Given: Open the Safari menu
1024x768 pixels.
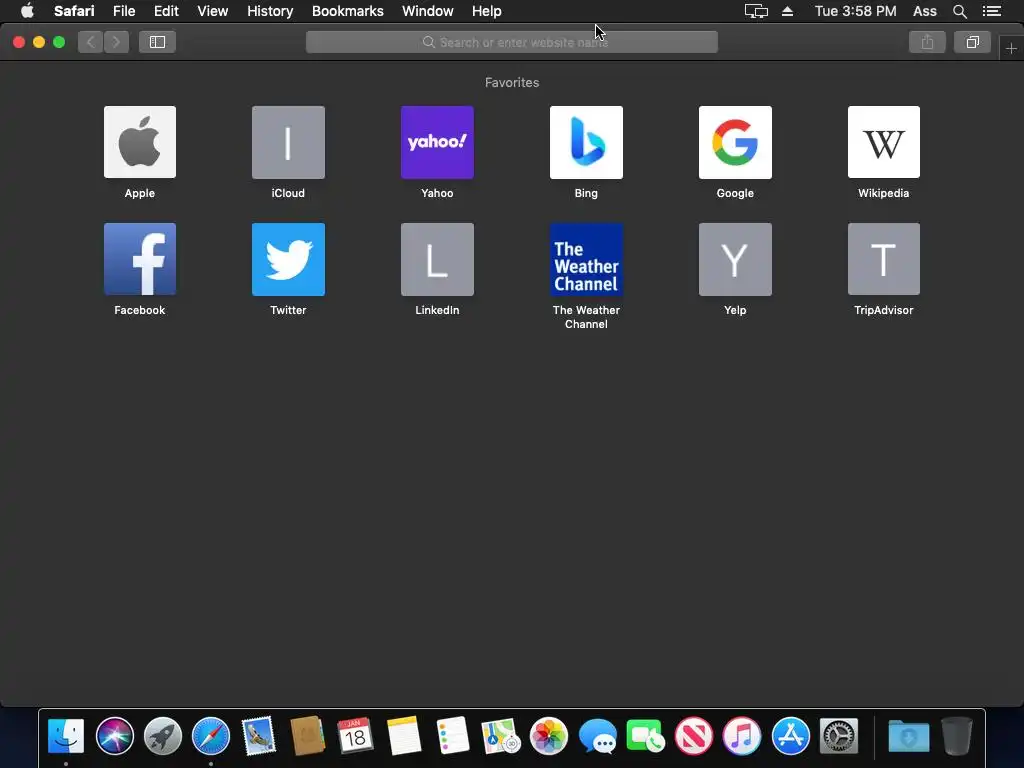Looking at the screenshot, I should coord(74,11).
